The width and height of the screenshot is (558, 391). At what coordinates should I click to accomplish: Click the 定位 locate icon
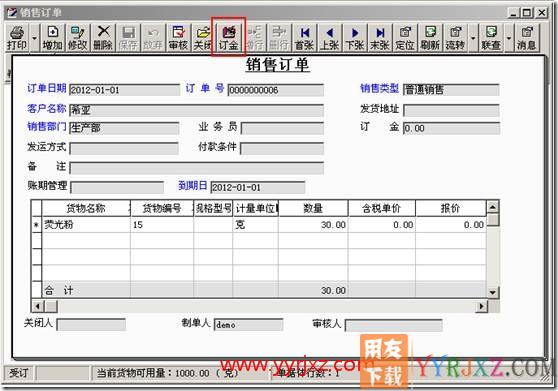click(x=405, y=38)
